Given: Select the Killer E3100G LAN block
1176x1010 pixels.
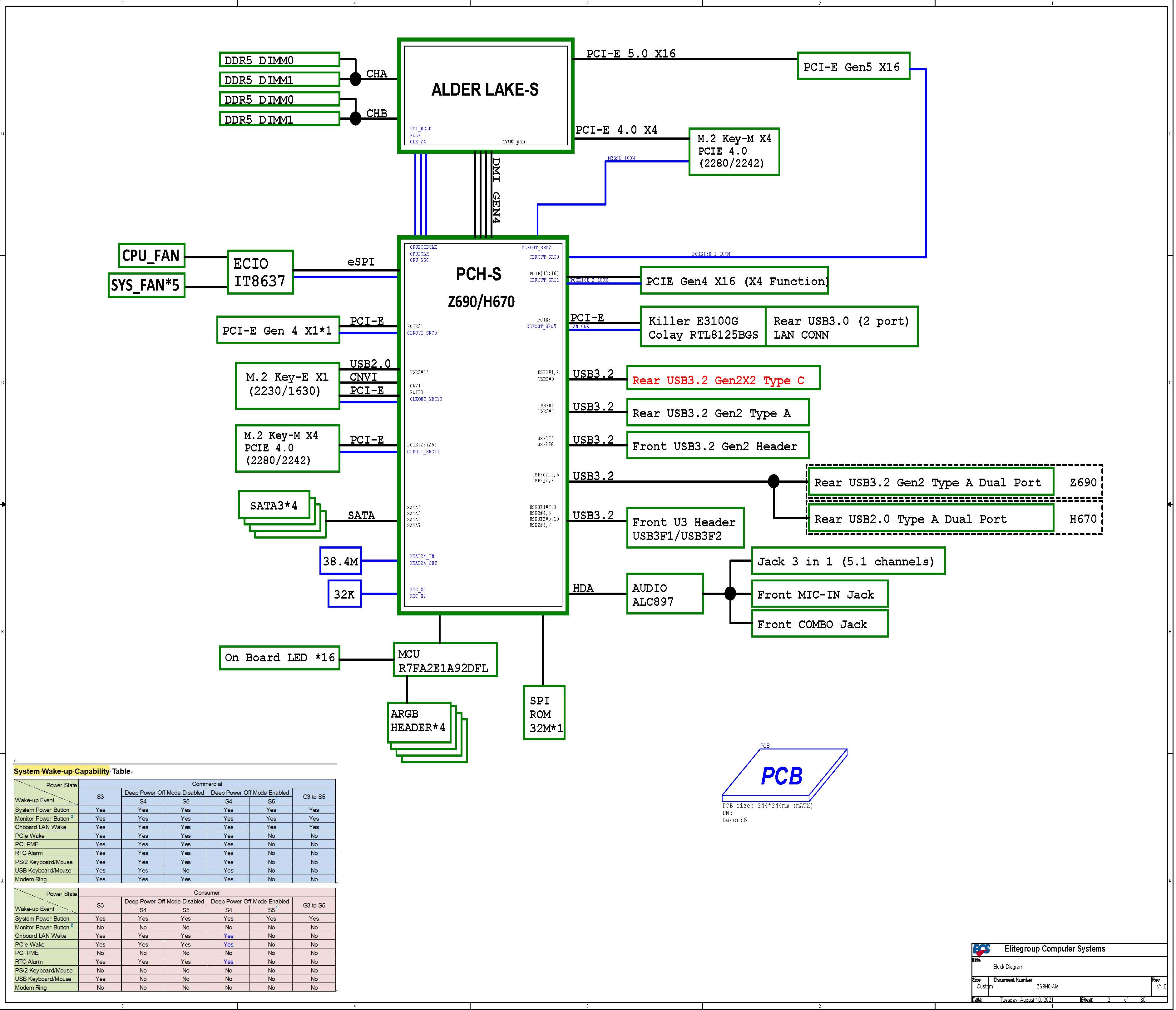Looking at the screenshot, I should click(x=703, y=327).
